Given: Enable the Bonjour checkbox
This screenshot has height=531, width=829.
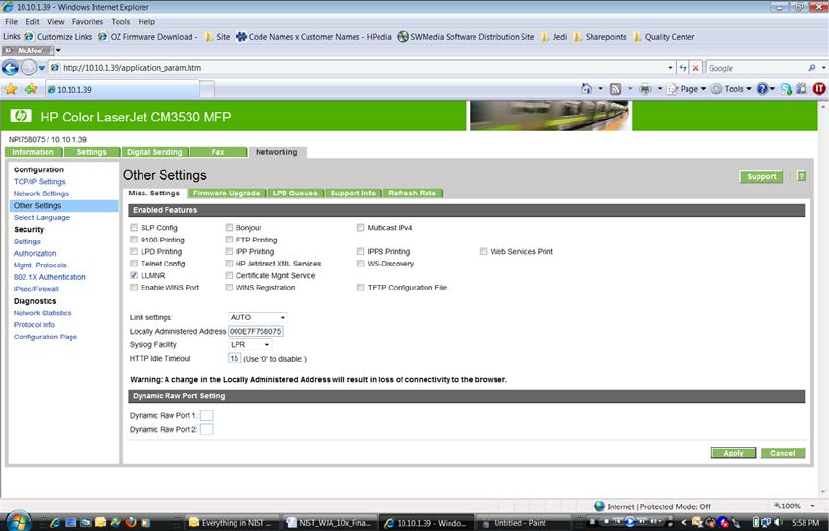Looking at the screenshot, I should pos(229,227).
